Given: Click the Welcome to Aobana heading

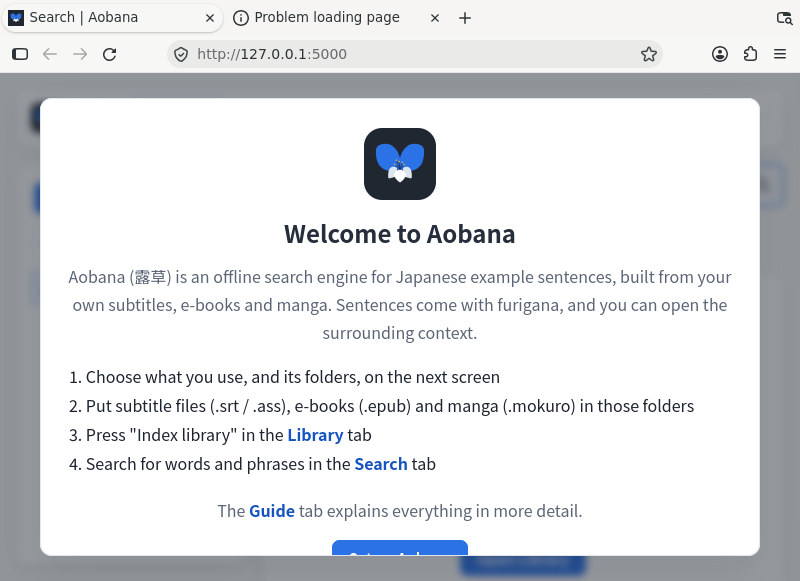Looking at the screenshot, I should [x=400, y=234].
